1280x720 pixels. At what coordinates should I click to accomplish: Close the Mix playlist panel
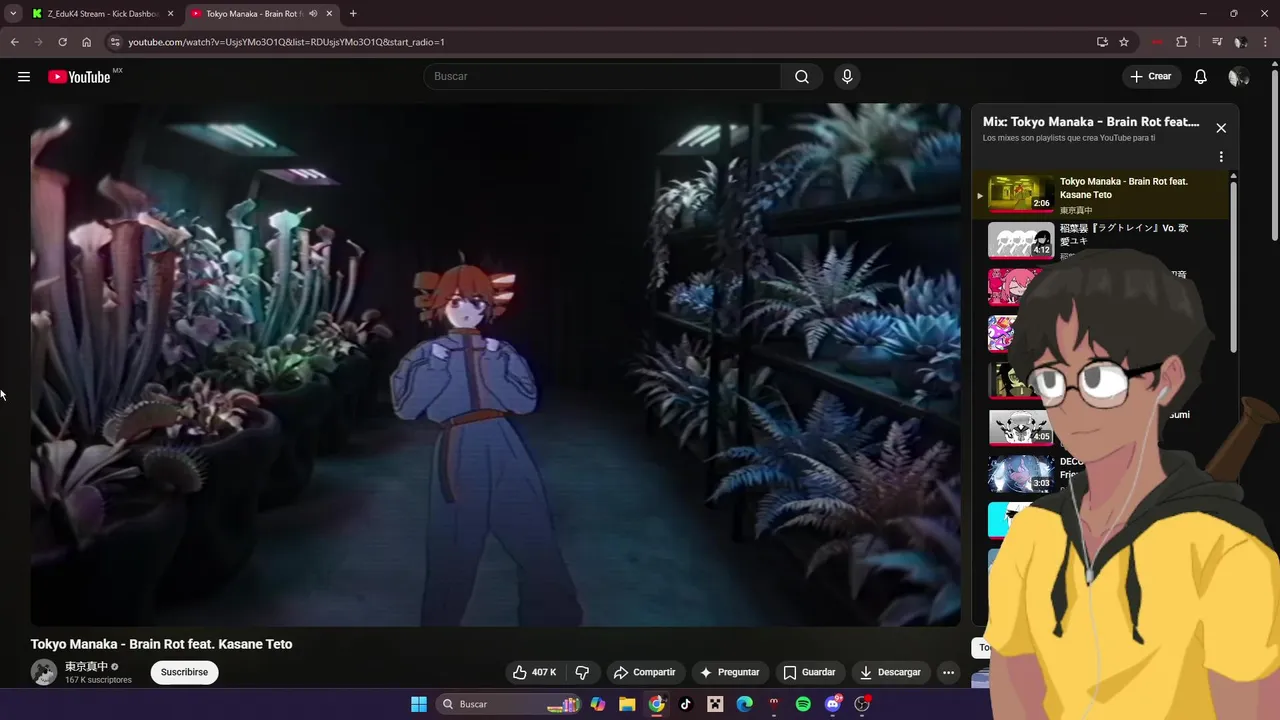[1221, 128]
